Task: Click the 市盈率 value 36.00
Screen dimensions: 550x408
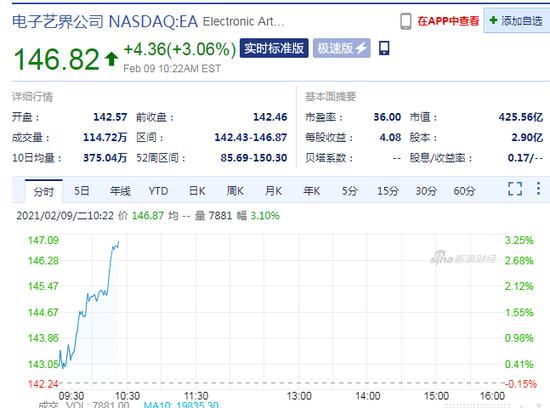Action: tap(387, 117)
